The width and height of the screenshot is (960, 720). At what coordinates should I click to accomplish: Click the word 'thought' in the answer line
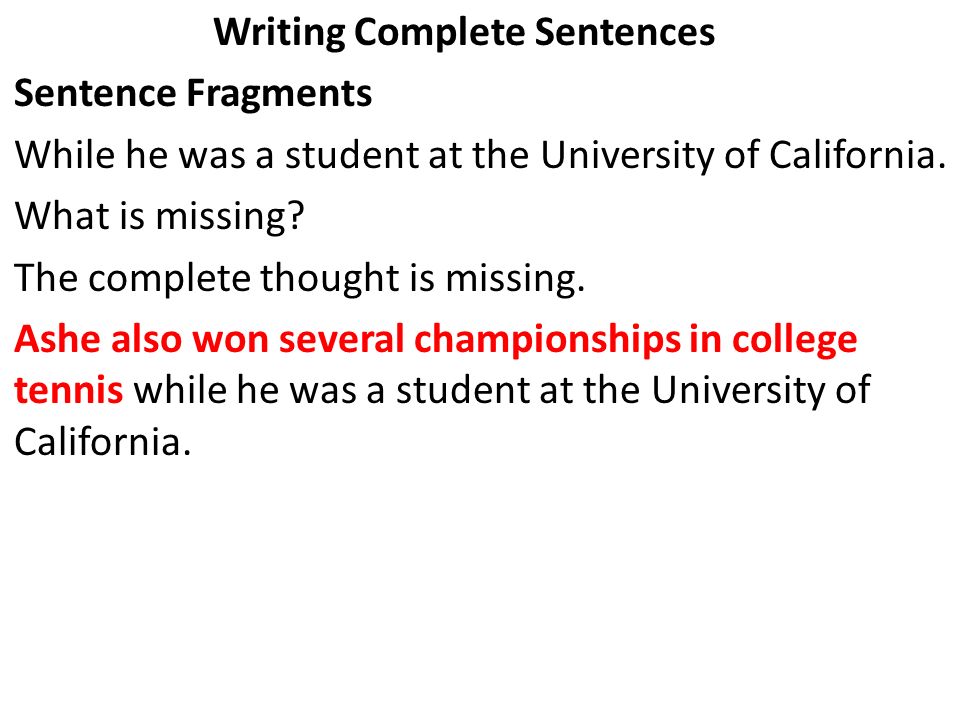coord(330,279)
